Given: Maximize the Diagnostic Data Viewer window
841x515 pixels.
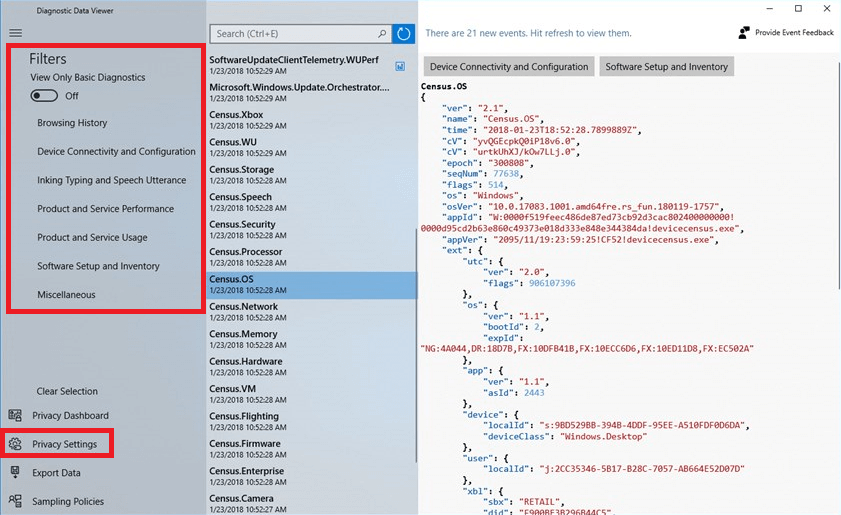Looking at the screenshot, I should point(798,9).
